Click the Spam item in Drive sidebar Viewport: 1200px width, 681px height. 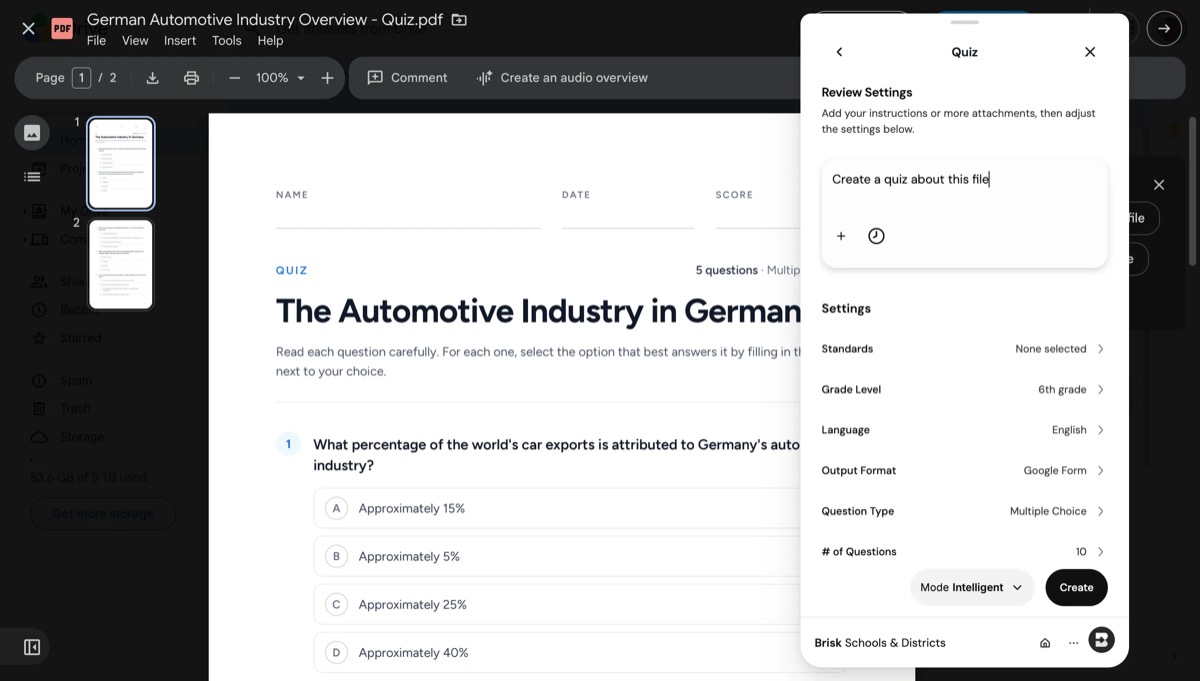point(75,381)
